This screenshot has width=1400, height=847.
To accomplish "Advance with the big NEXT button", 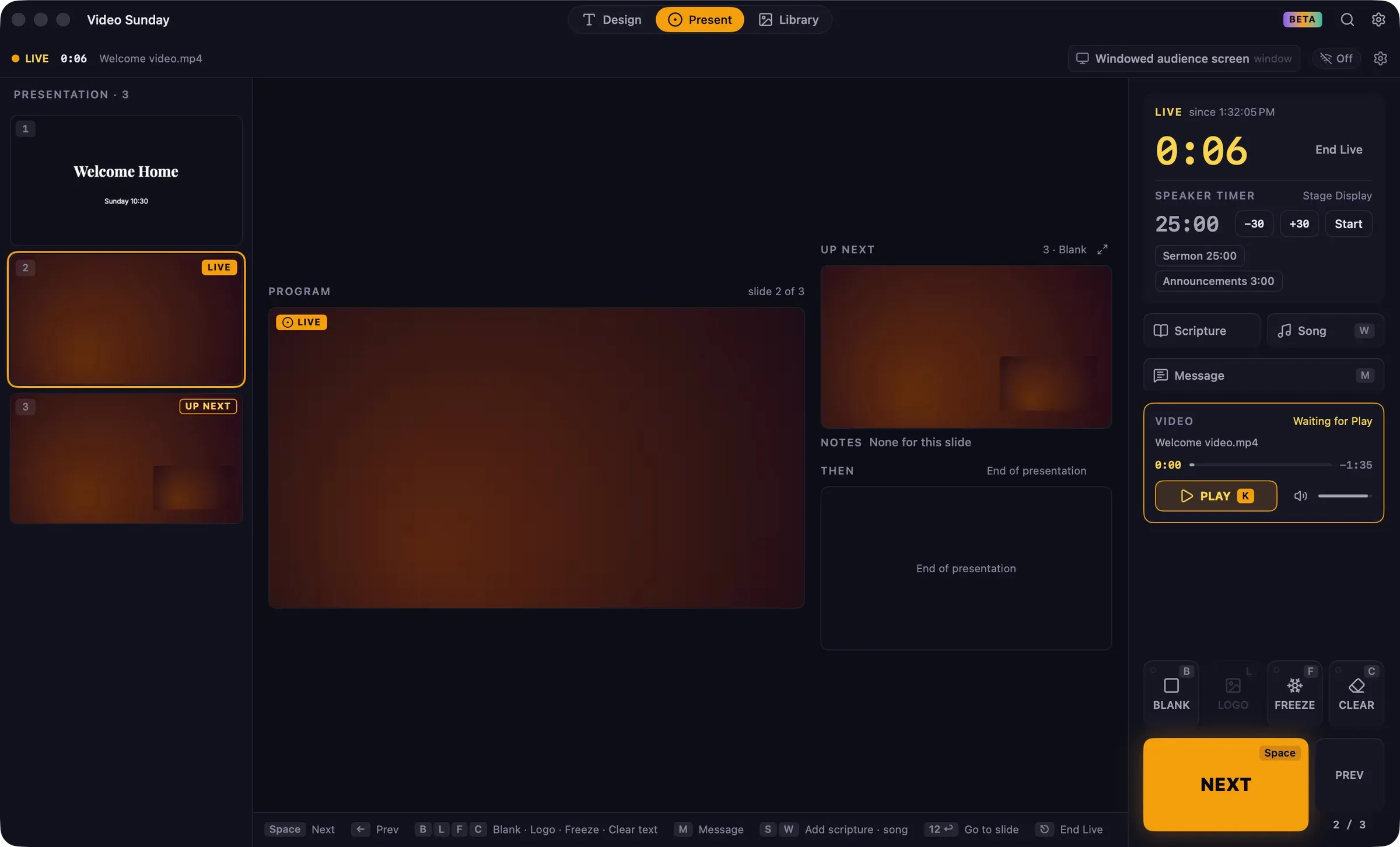I will 1226,785.
